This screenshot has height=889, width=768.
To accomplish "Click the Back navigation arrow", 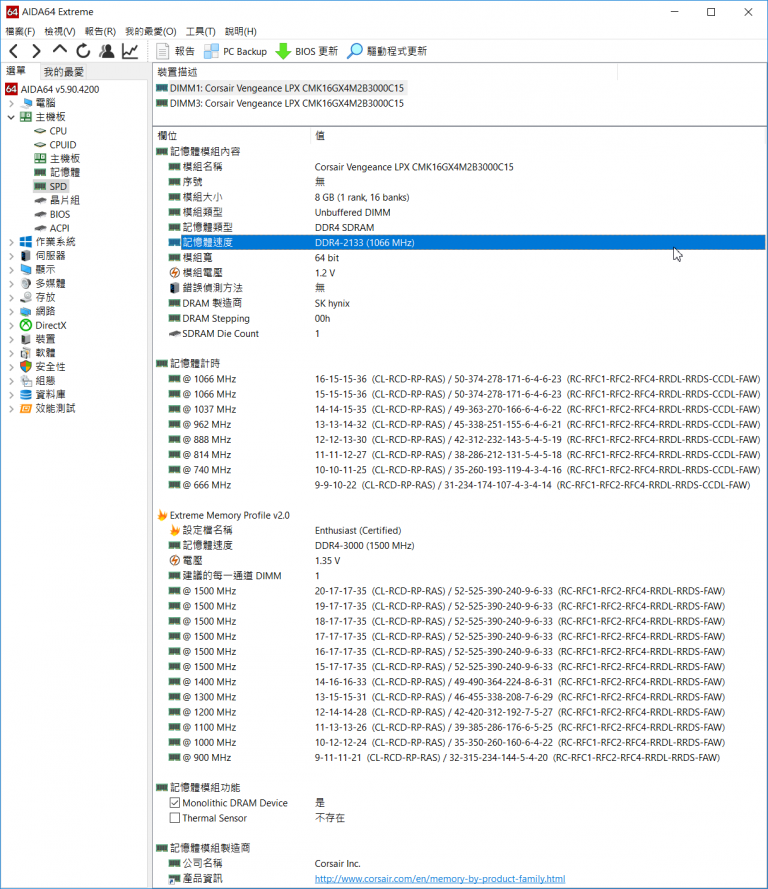I will click(14, 51).
